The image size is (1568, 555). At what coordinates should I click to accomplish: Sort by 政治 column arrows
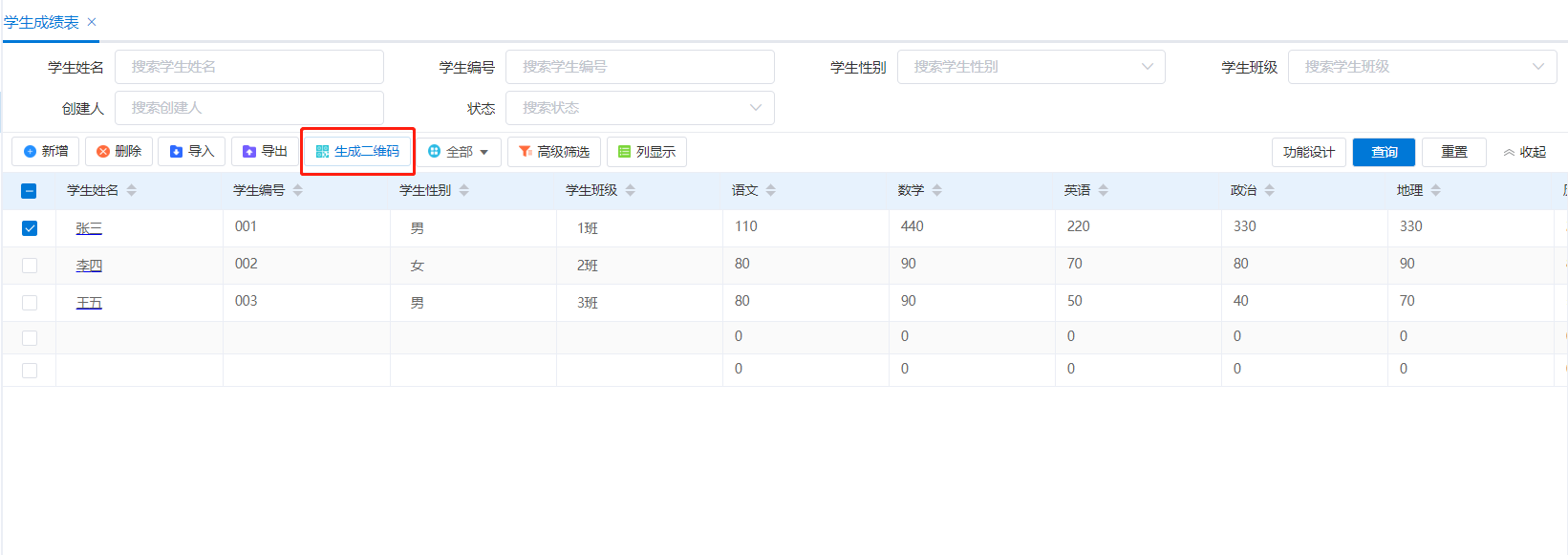point(1270,190)
